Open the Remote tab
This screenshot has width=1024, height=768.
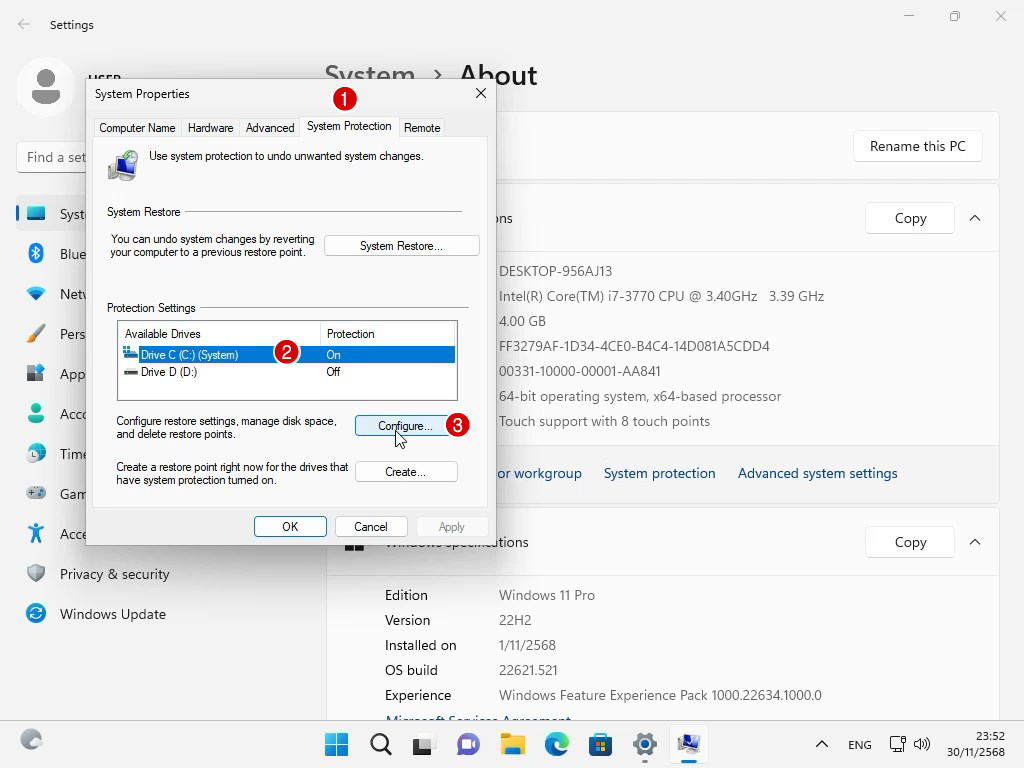pyautogui.click(x=422, y=128)
